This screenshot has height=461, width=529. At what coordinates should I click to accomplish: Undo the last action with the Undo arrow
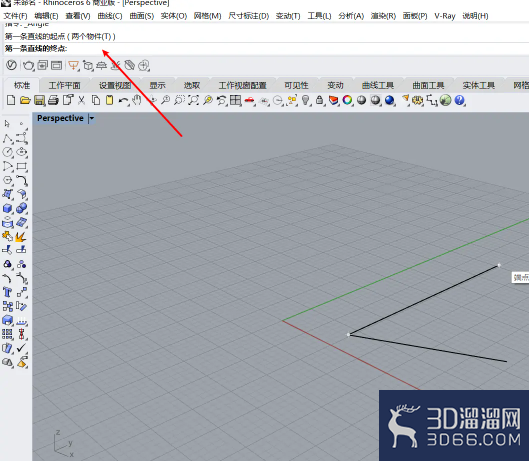tap(123, 100)
